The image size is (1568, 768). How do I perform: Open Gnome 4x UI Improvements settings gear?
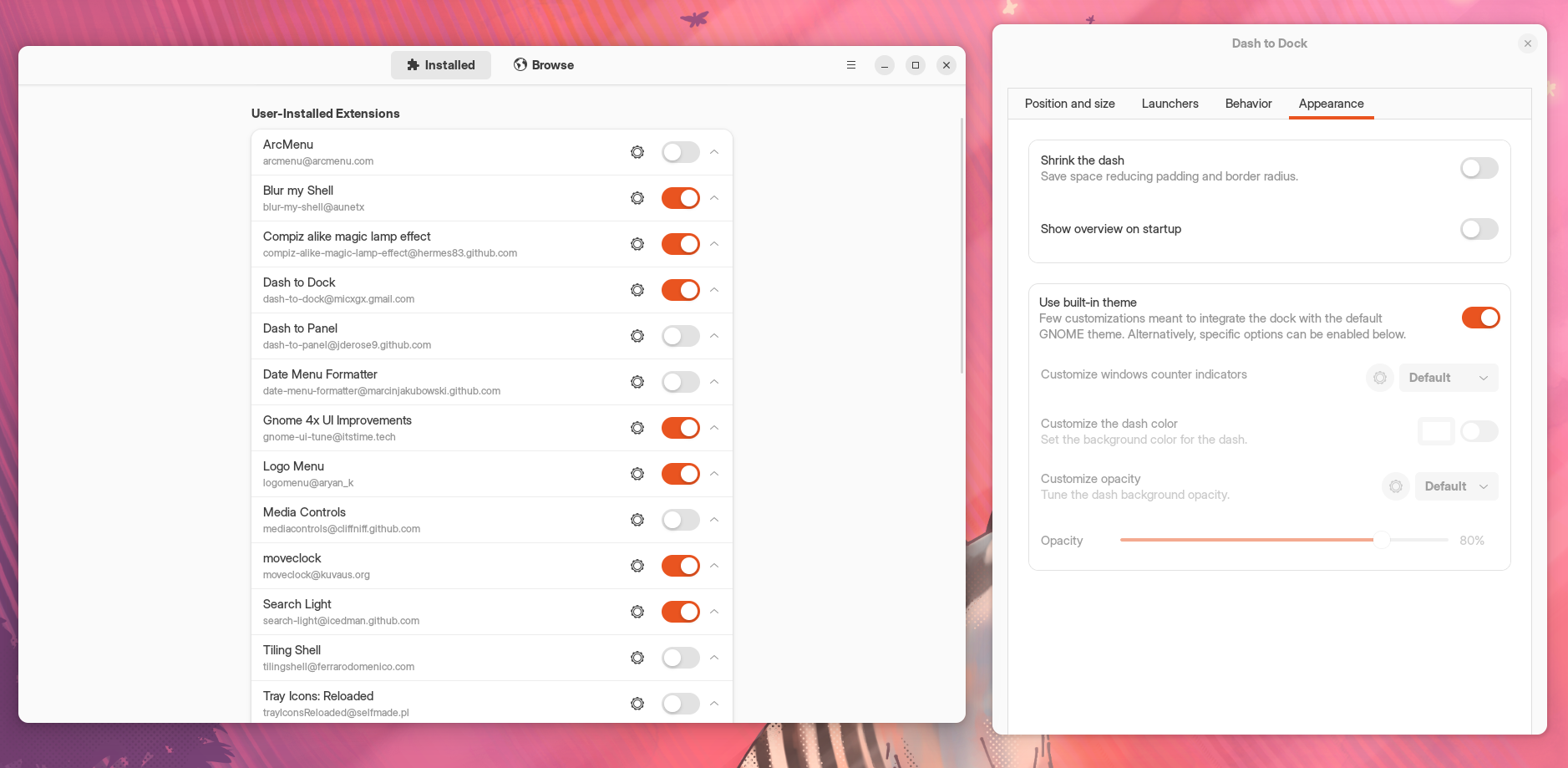637,428
